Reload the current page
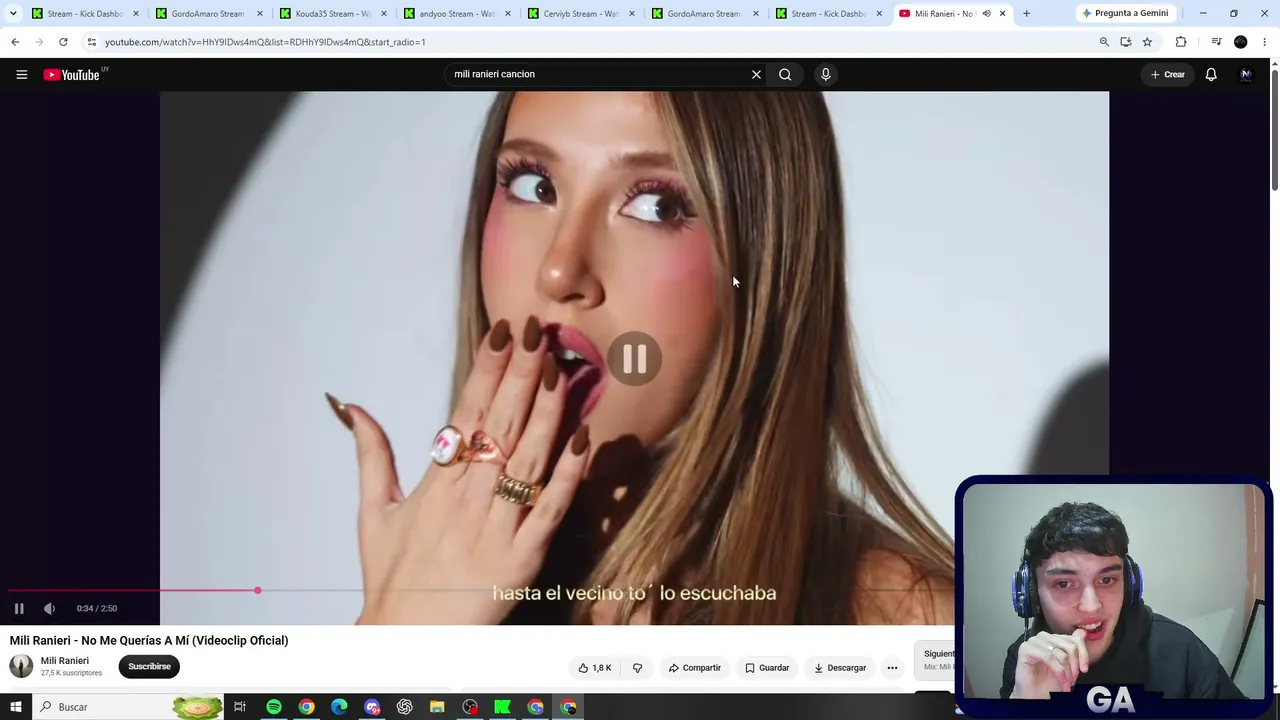This screenshot has width=1280, height=720. [63, 42]
